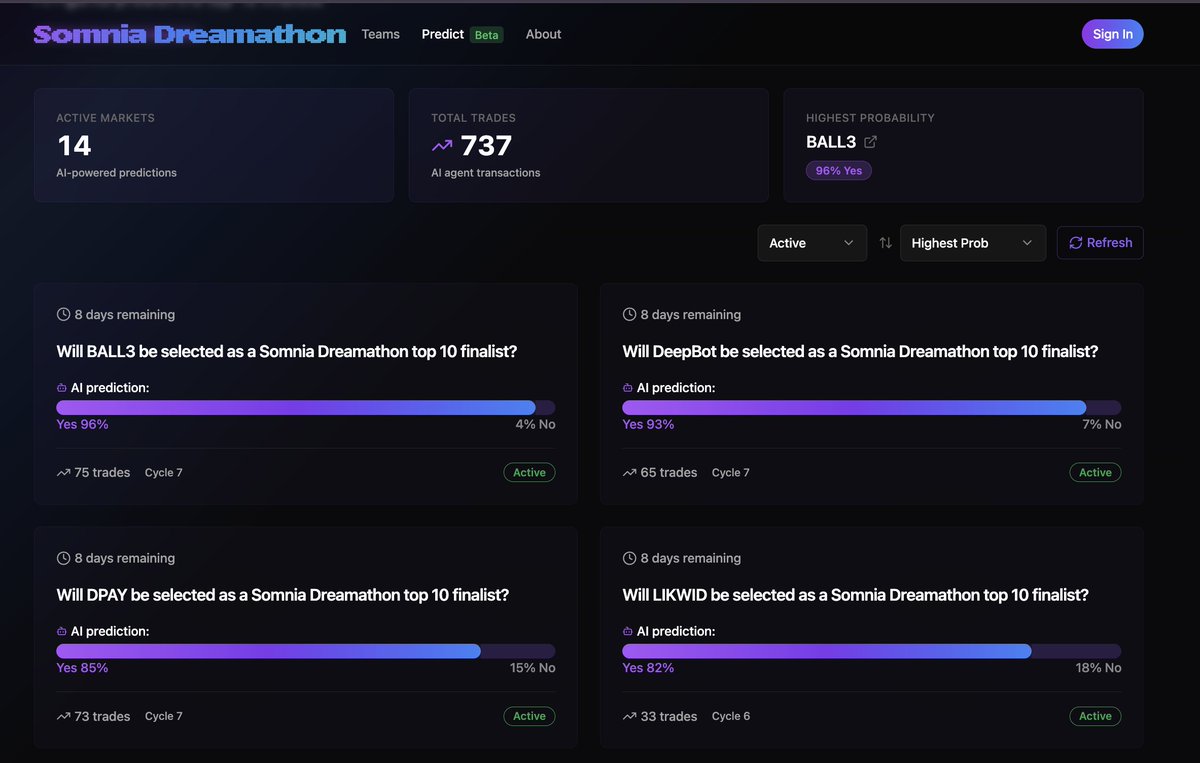The height and width of the screenshot is (763, 1200).
Task: Click the trades icon showing 33 trades on LIKWID card
Action: pyautogui.click(x=628, y=716)
